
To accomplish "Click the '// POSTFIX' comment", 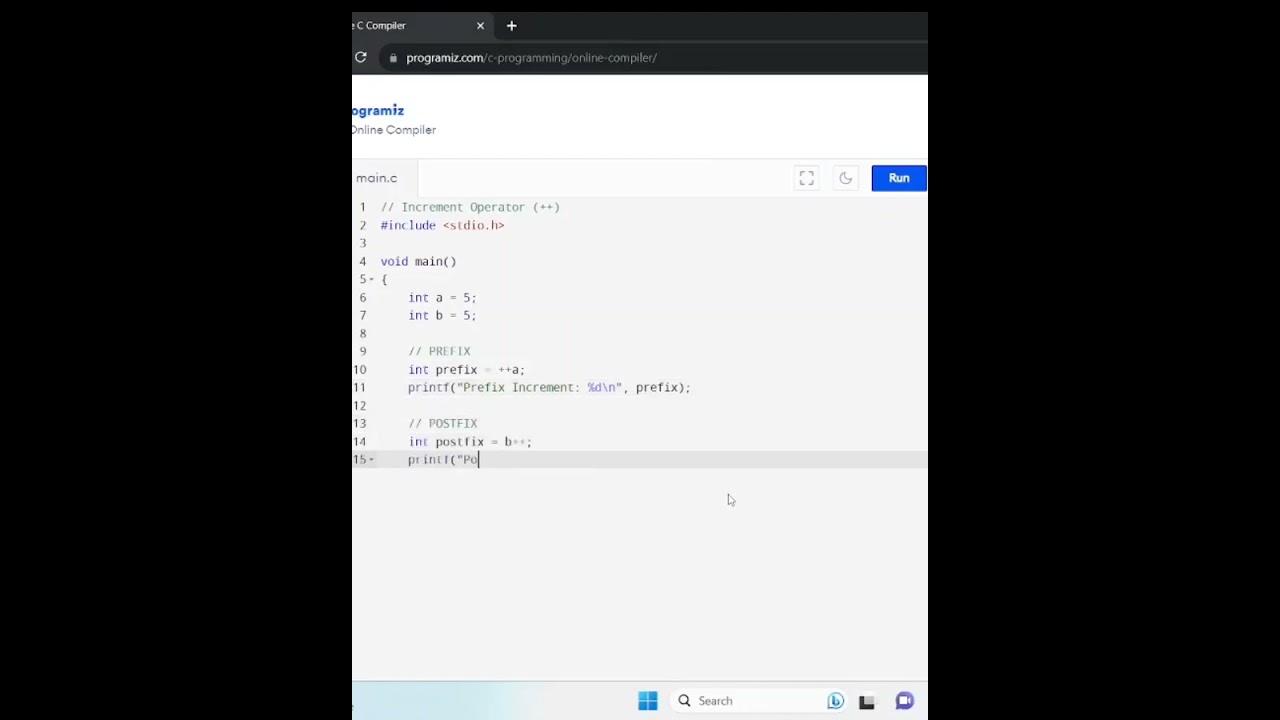I will tap(443, 423).
